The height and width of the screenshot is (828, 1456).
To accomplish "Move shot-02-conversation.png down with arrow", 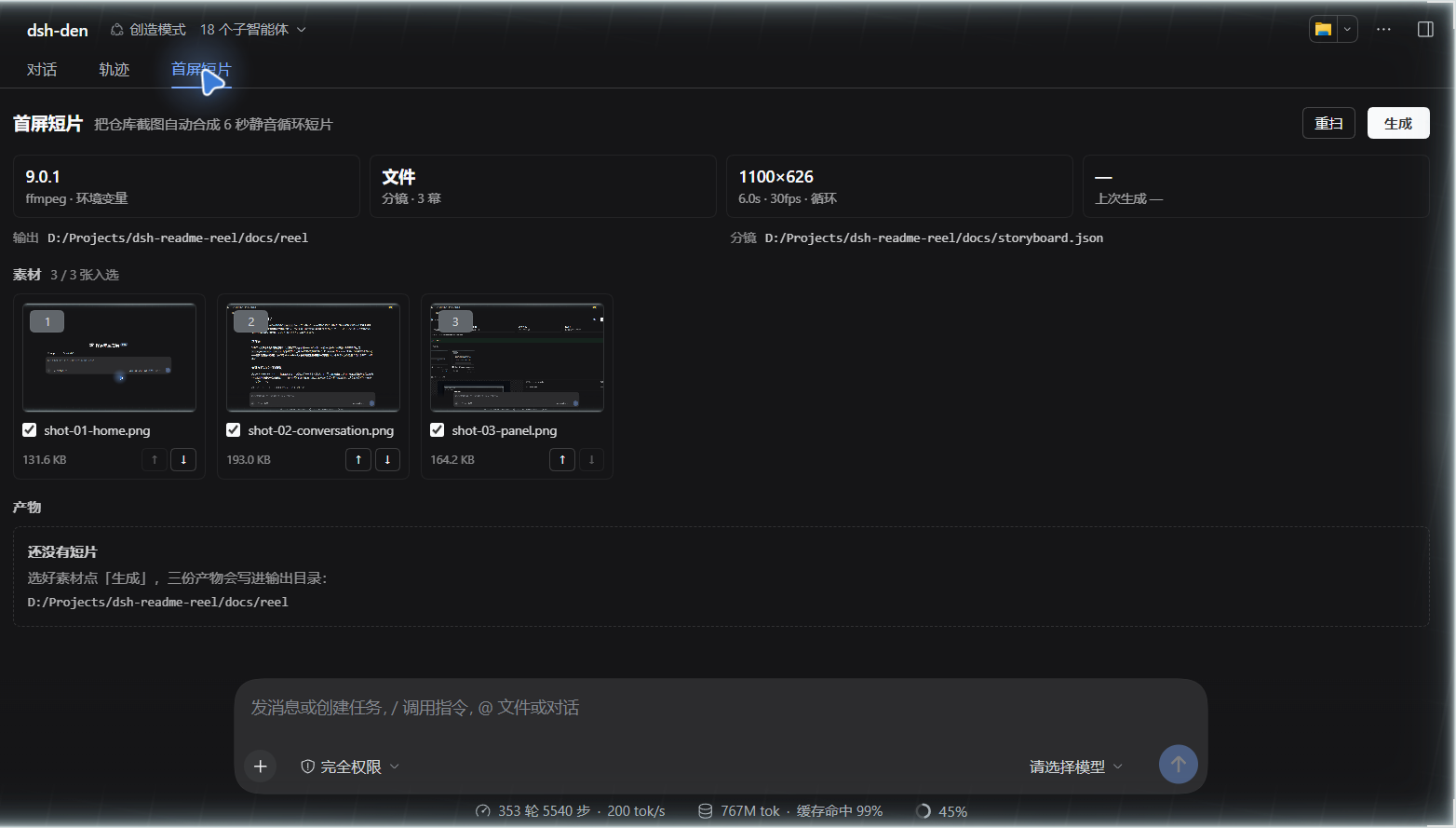I will pos(387,459).
